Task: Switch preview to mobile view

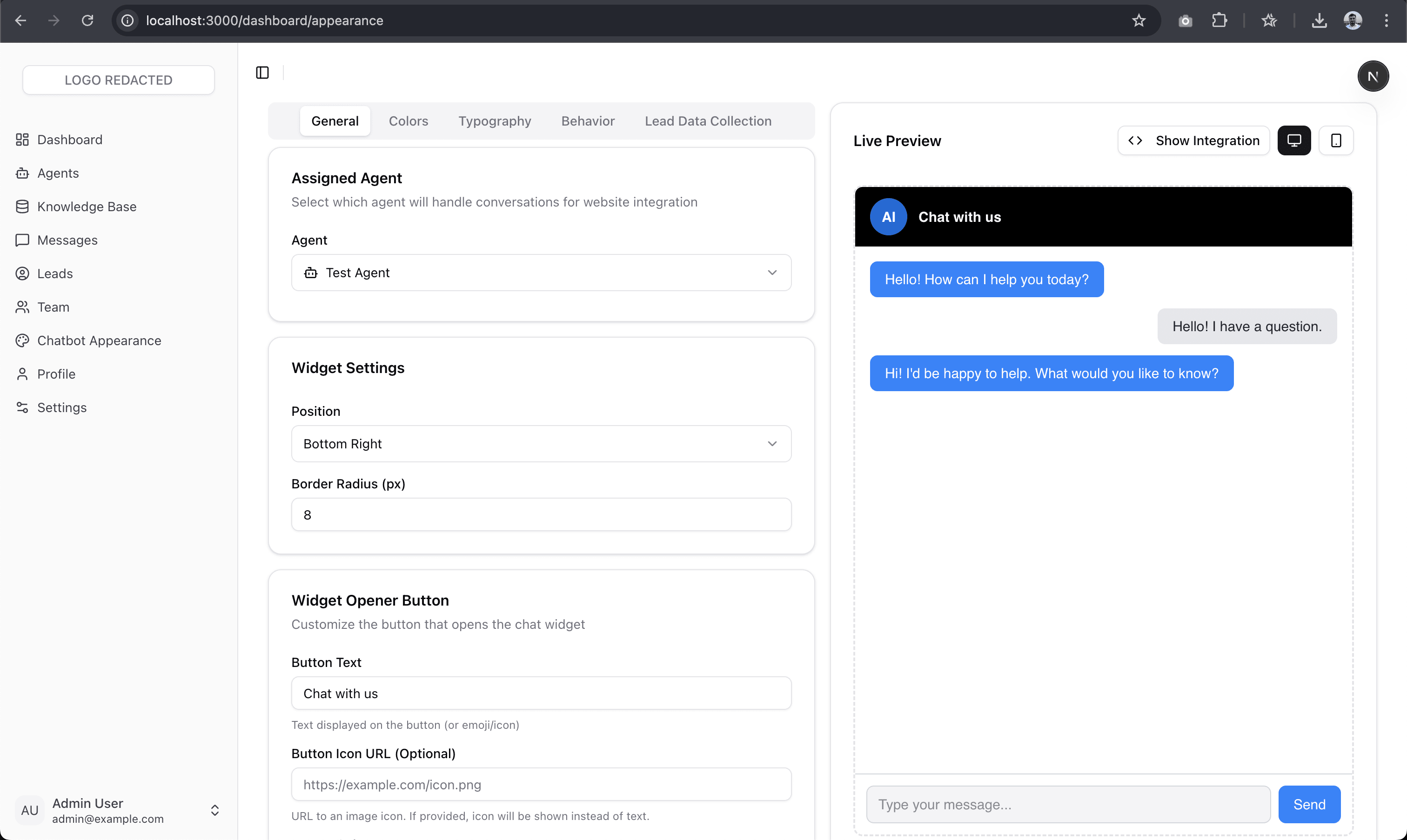Action: coord(1336,140)
